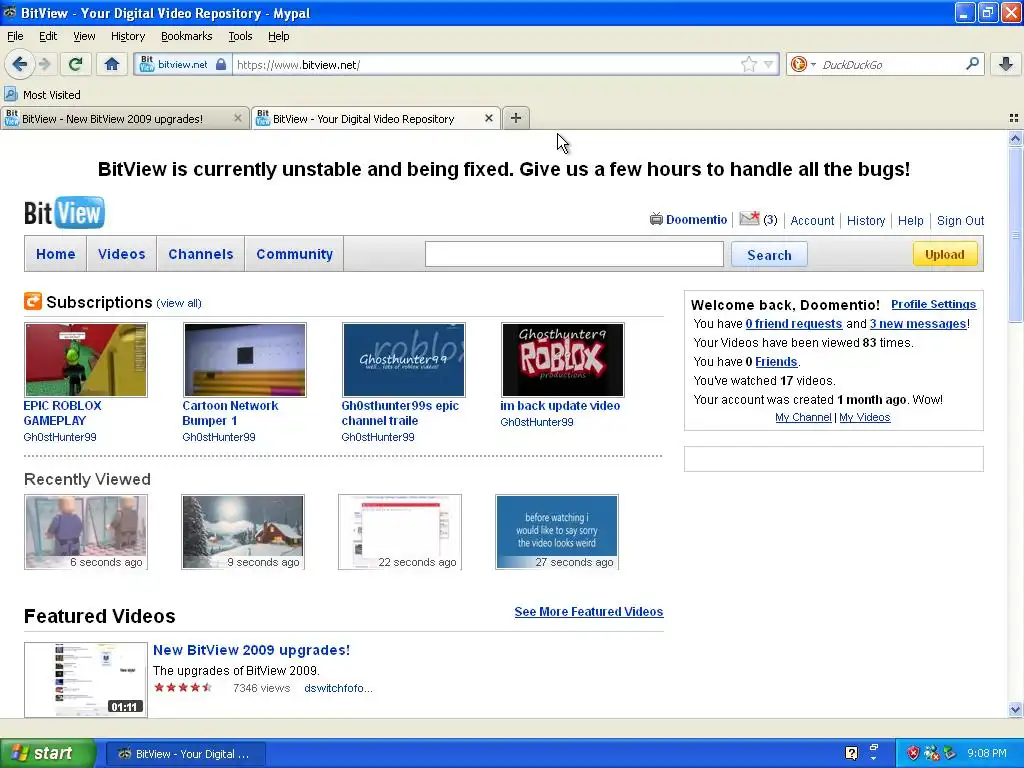Screen dimensions: 1024x768
Task: Click the History link in page header
Action: click(x=865, y=221)
